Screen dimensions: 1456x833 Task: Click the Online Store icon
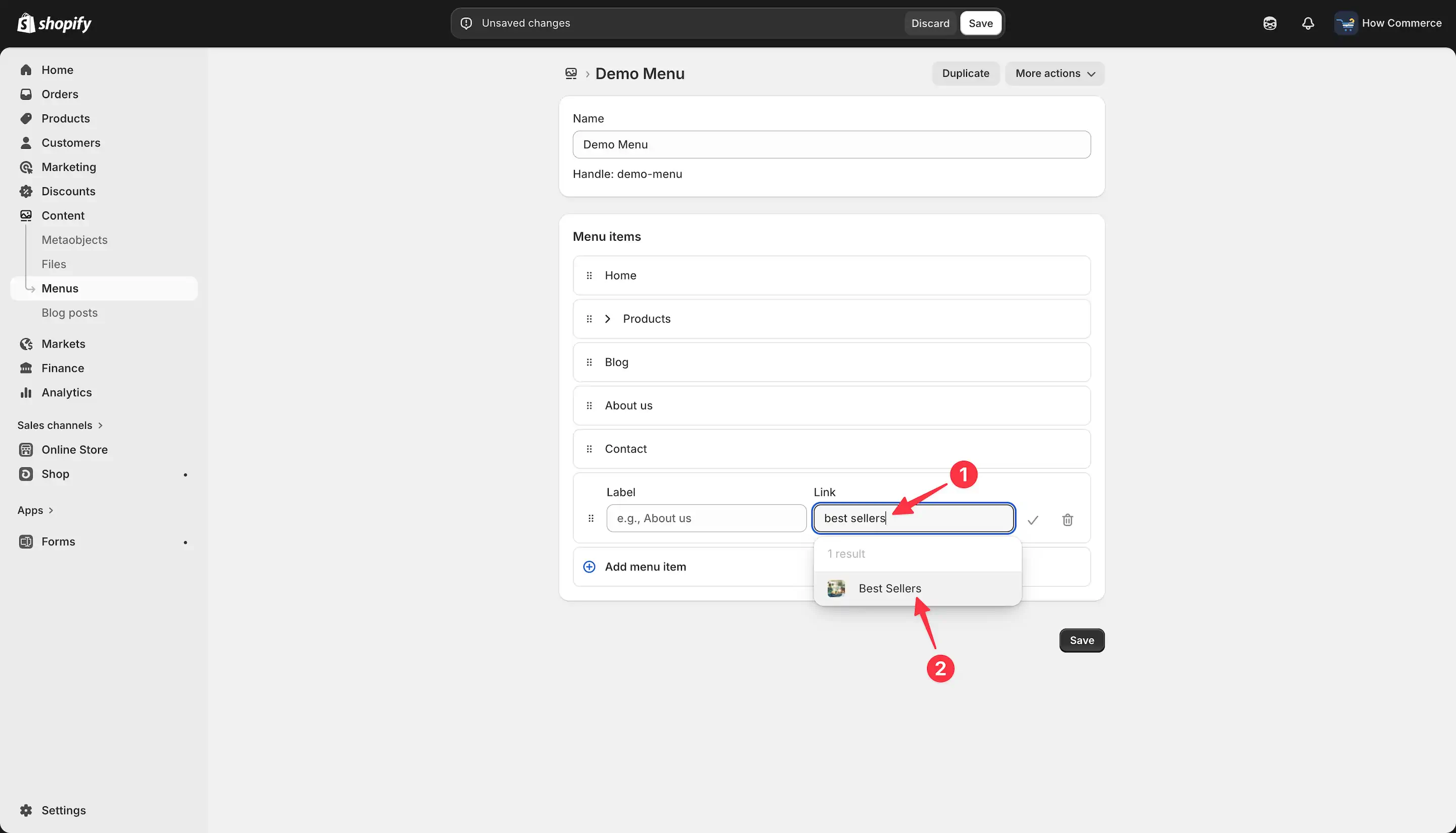tap(26, 450)
